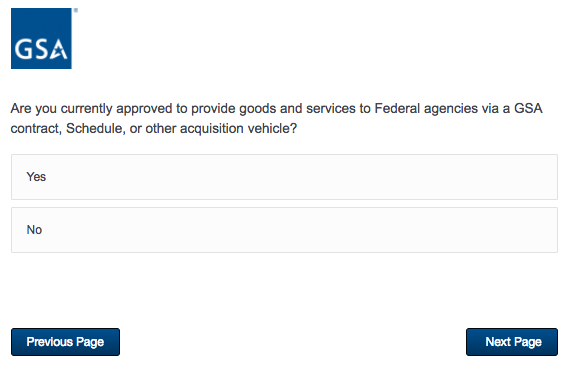Click the word "Page" in the Previous Page button
Viewport: 572px width, 371px height.
[90, 342]
